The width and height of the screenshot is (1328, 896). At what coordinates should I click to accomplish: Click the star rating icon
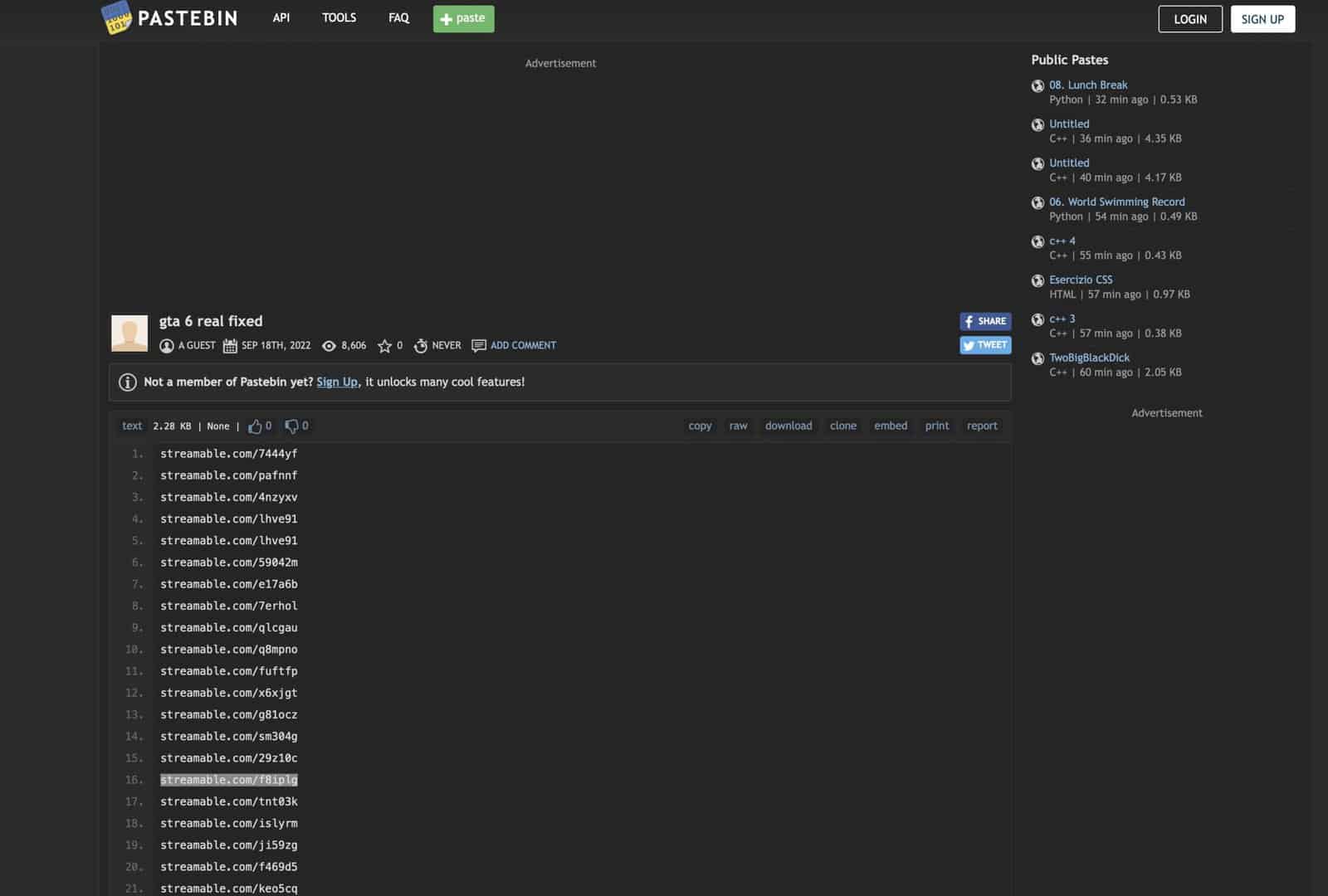coord(384,346)
